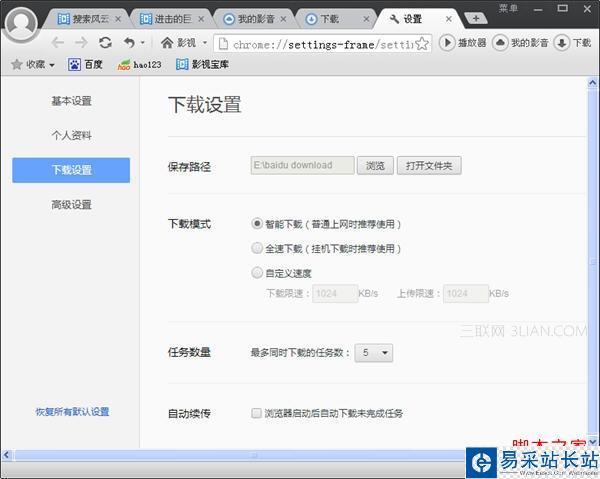Close the 我的影音 tab
This screenshot has width=600, height=479.
(x=284, y=19)
